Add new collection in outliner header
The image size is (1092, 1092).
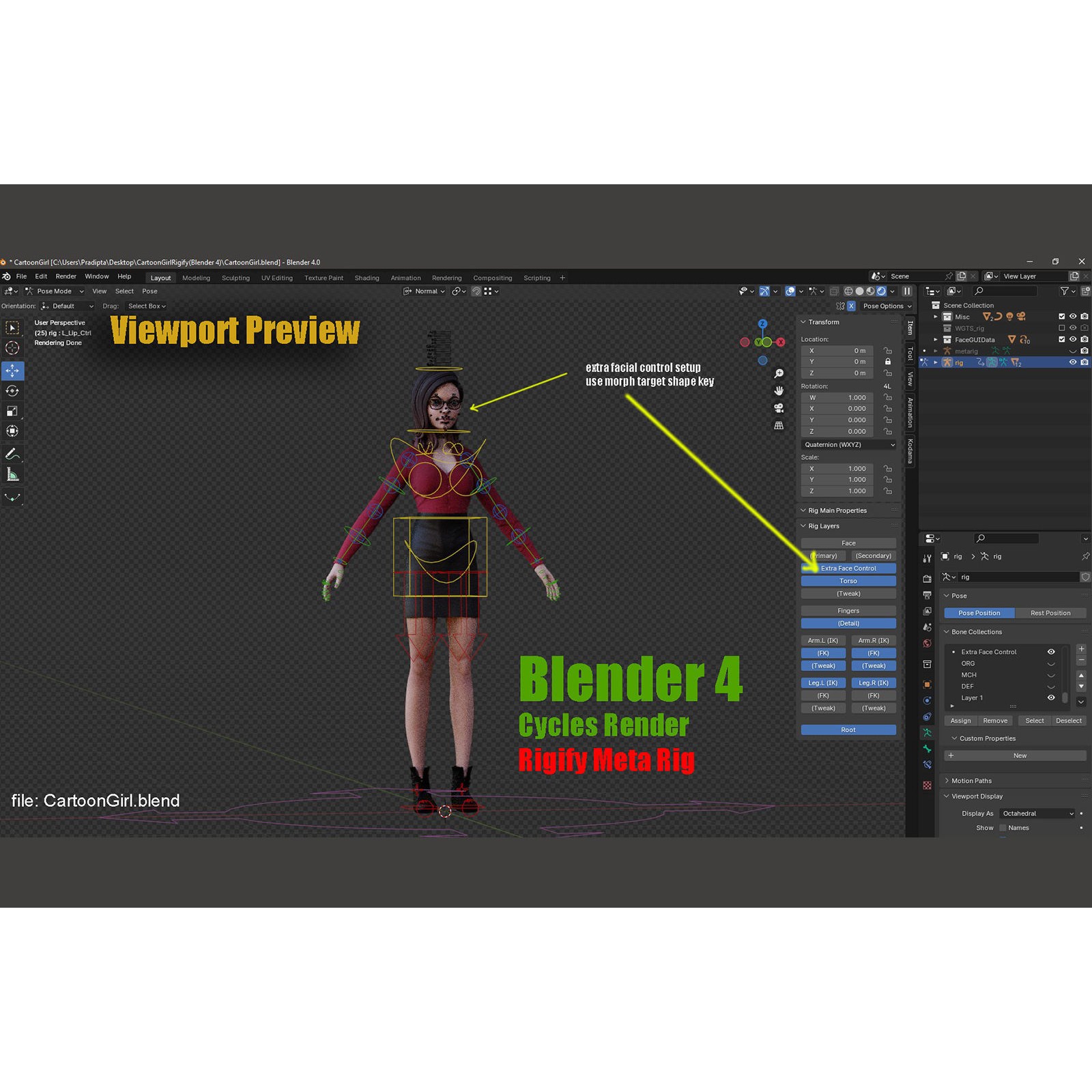point(1085,291)
